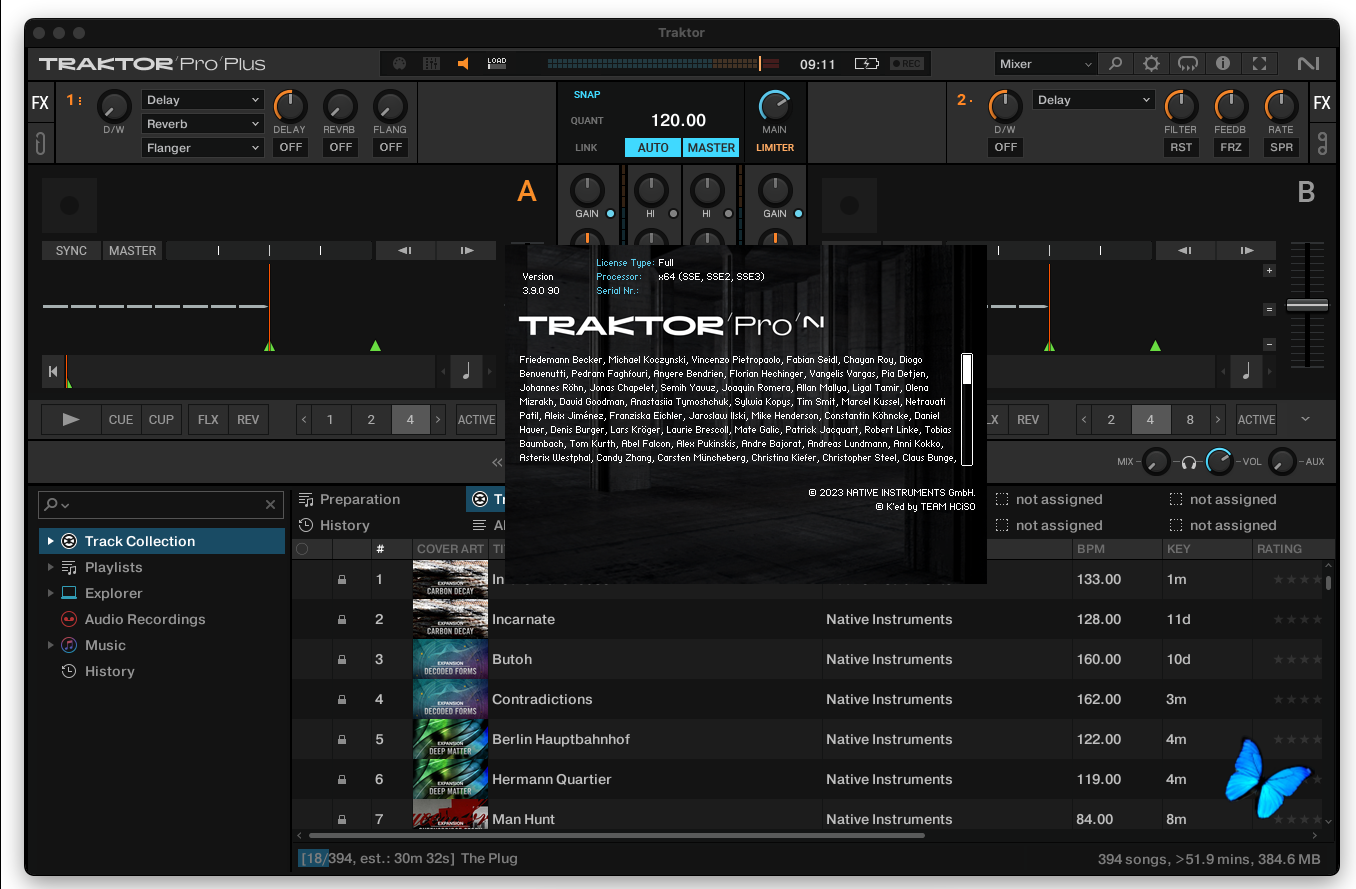Screen dimensions: 1356x889
Task: Click the info icon in the header
Action: pyautogui.click(x=1223, y=63)
